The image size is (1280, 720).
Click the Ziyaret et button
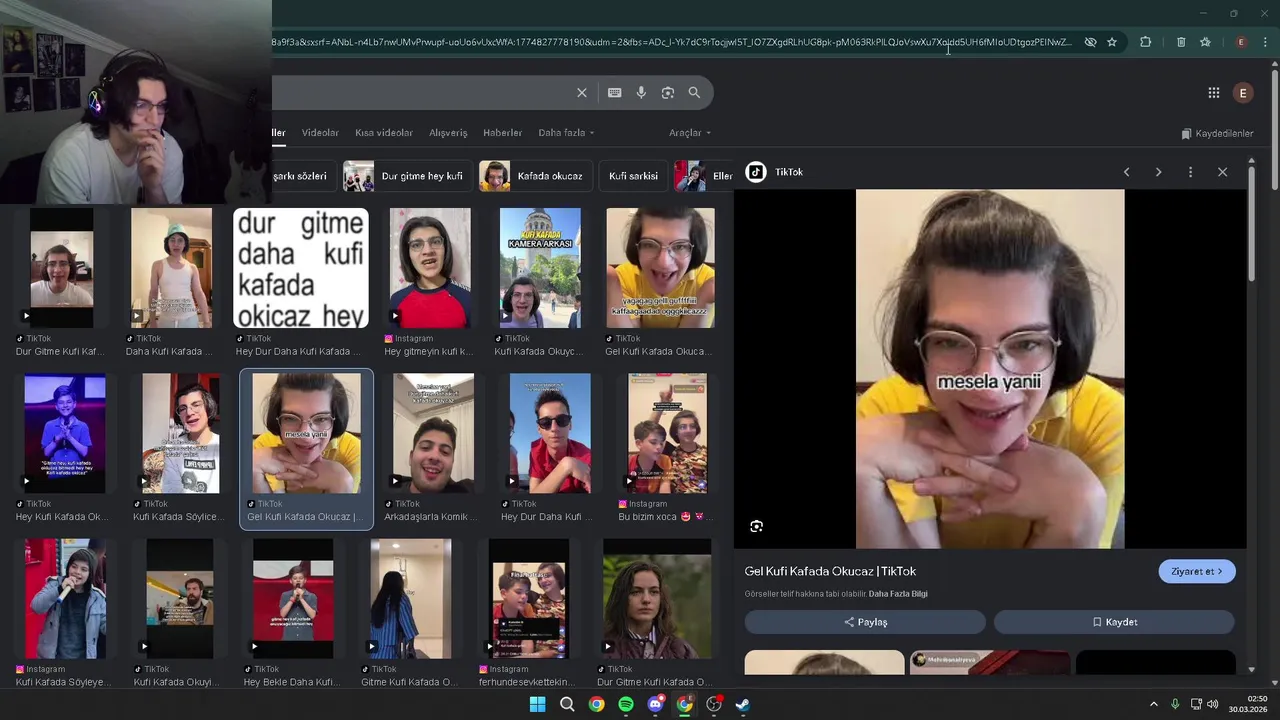pyautogui.click(x=1197, y=572)
